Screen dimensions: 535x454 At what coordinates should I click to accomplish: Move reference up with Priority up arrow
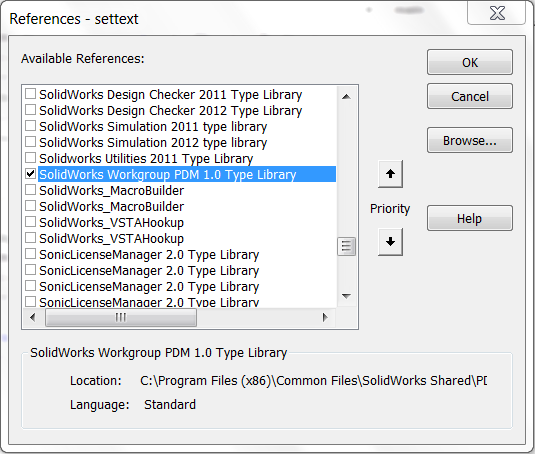point(390,174)
